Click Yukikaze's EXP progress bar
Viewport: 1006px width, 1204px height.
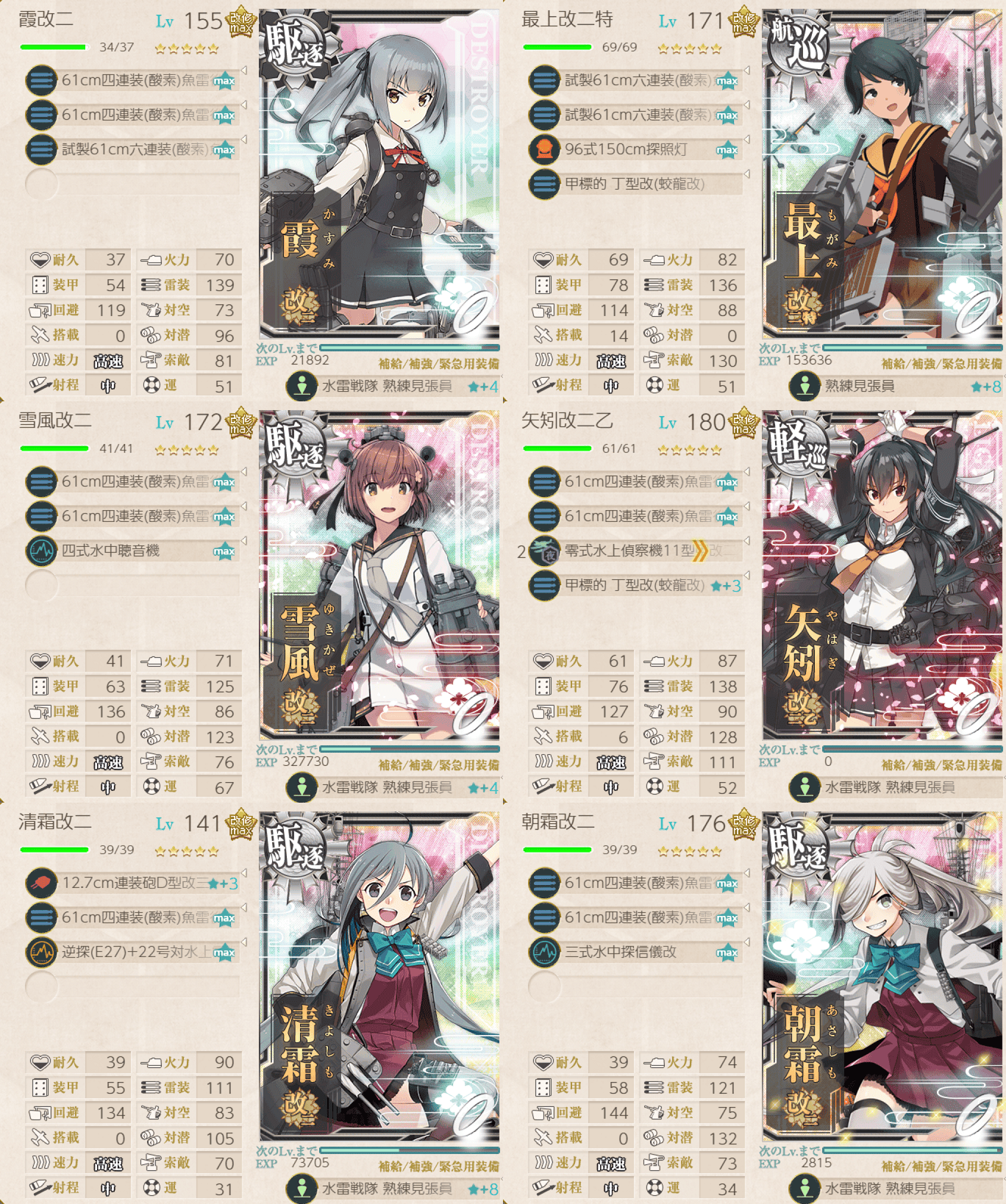point(410,748)
